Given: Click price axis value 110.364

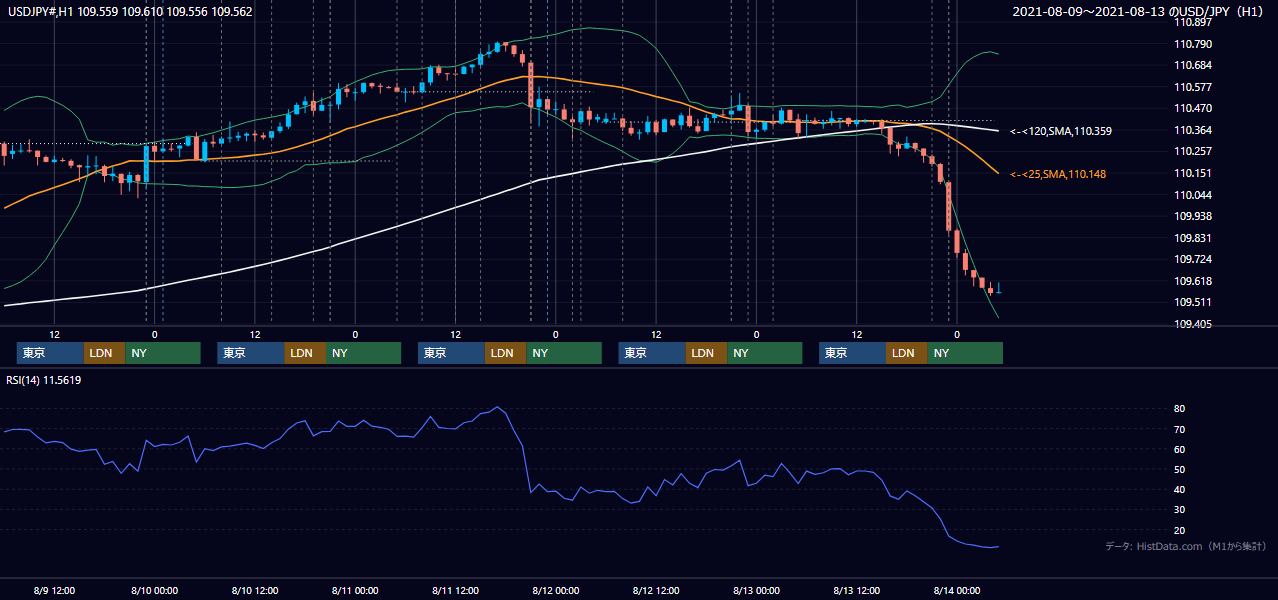Looking at the screenshot, I should [x=1191, y=130].
